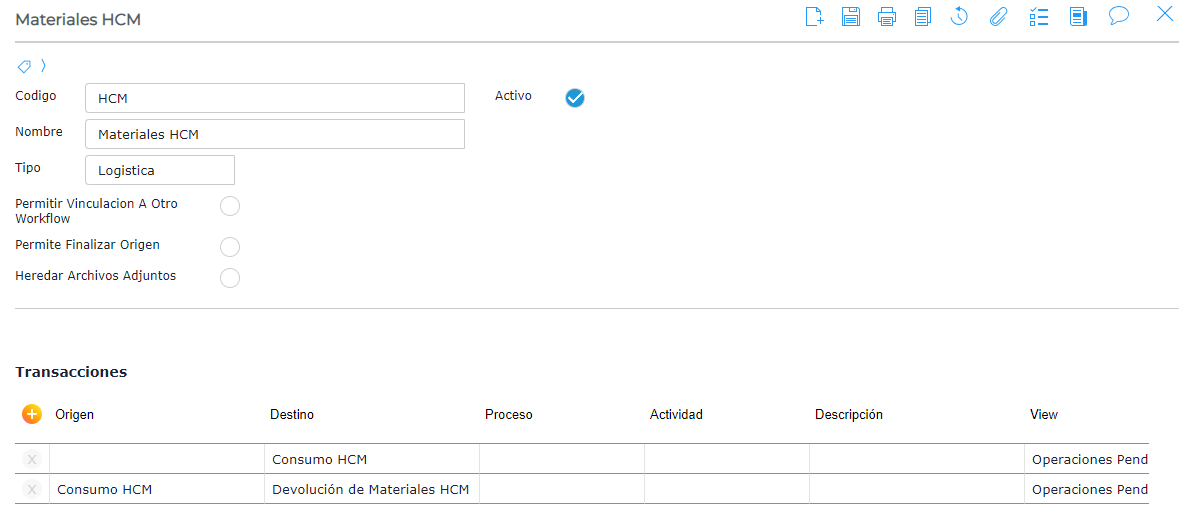Uncheck the Activo checkbox
1179x509 pixels.
click(575, 97)
